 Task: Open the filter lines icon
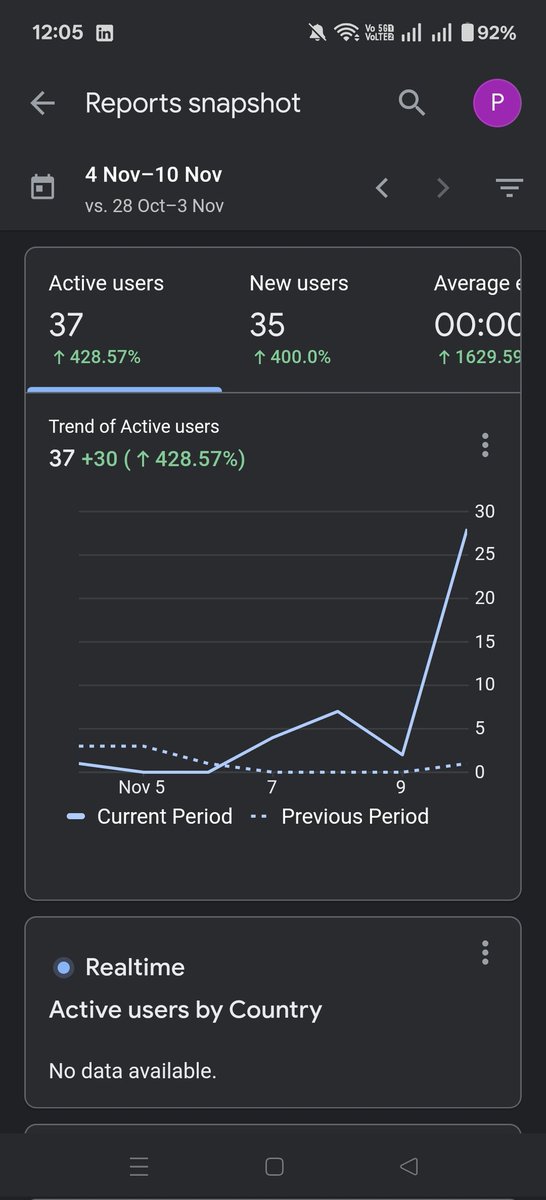509,187
